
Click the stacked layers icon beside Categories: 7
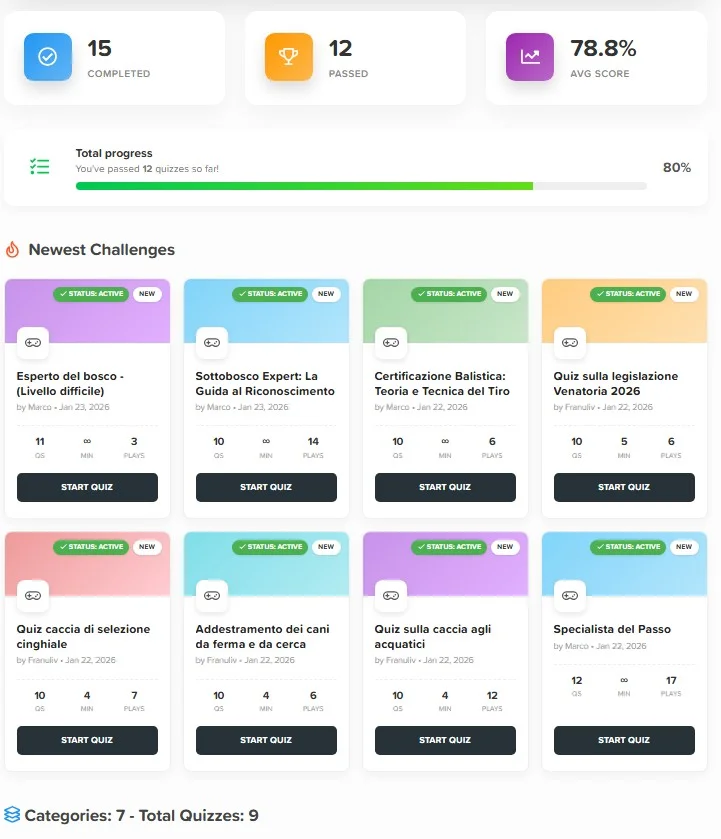[x=14, y=815]
